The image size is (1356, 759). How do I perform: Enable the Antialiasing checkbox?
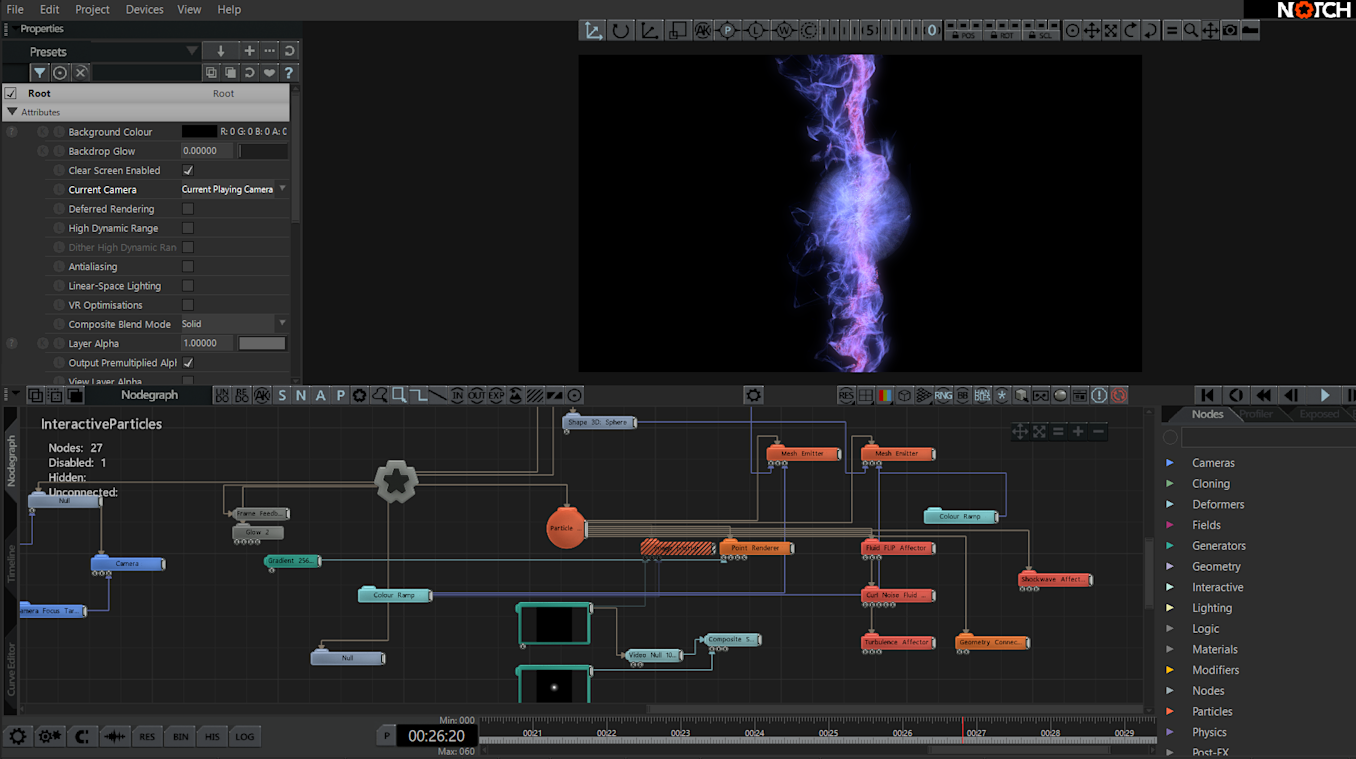click(187, 267)
